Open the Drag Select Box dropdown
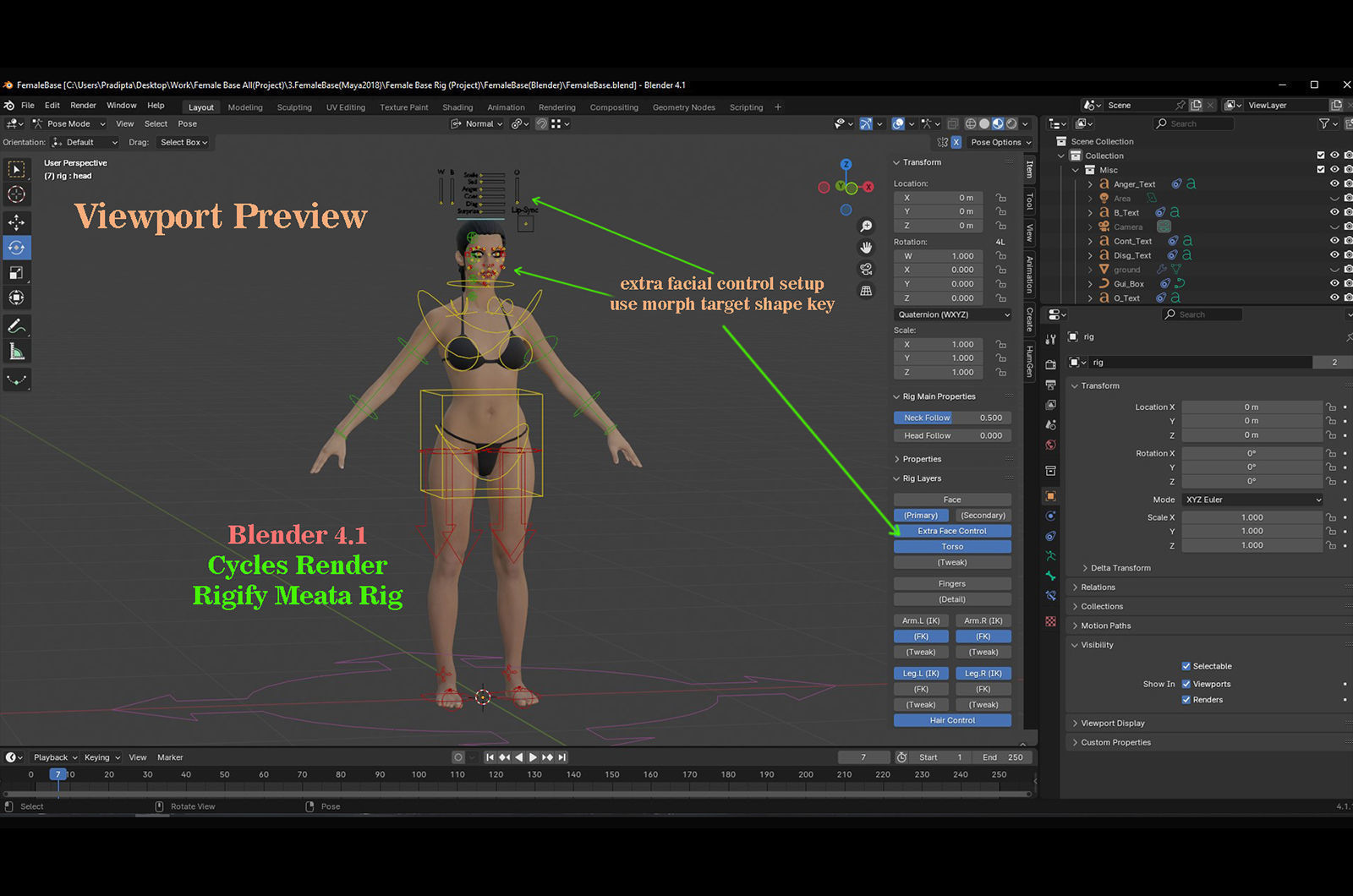The height and width of the screenshot is (896, 1353). click(x=184, y=142)
